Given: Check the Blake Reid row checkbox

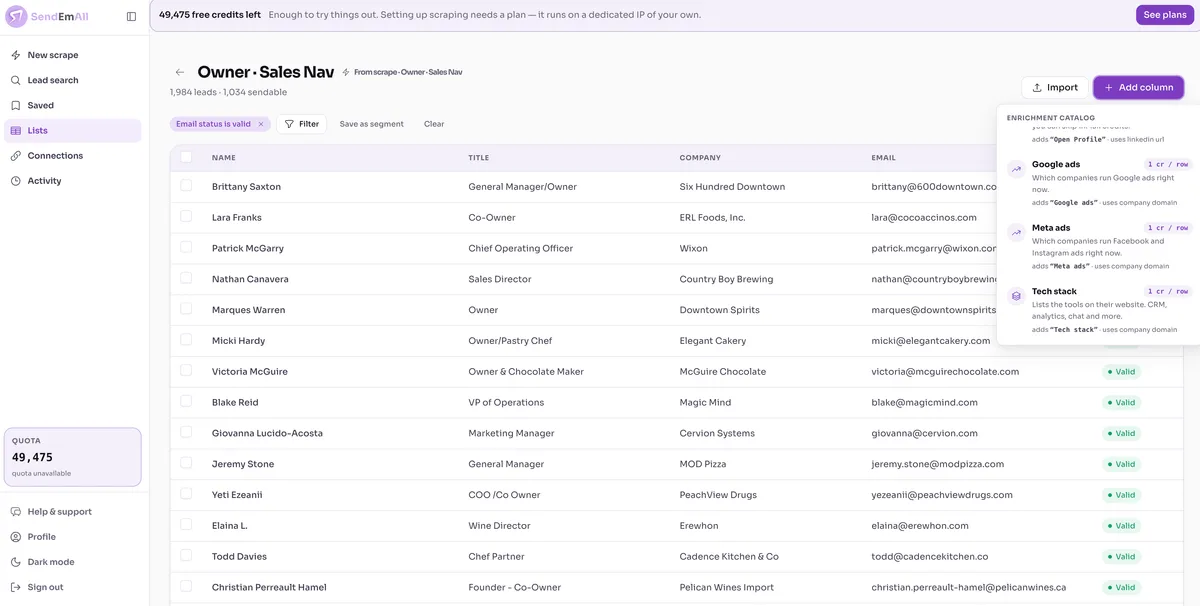Looking at the screenshot, I should (186, 402).
